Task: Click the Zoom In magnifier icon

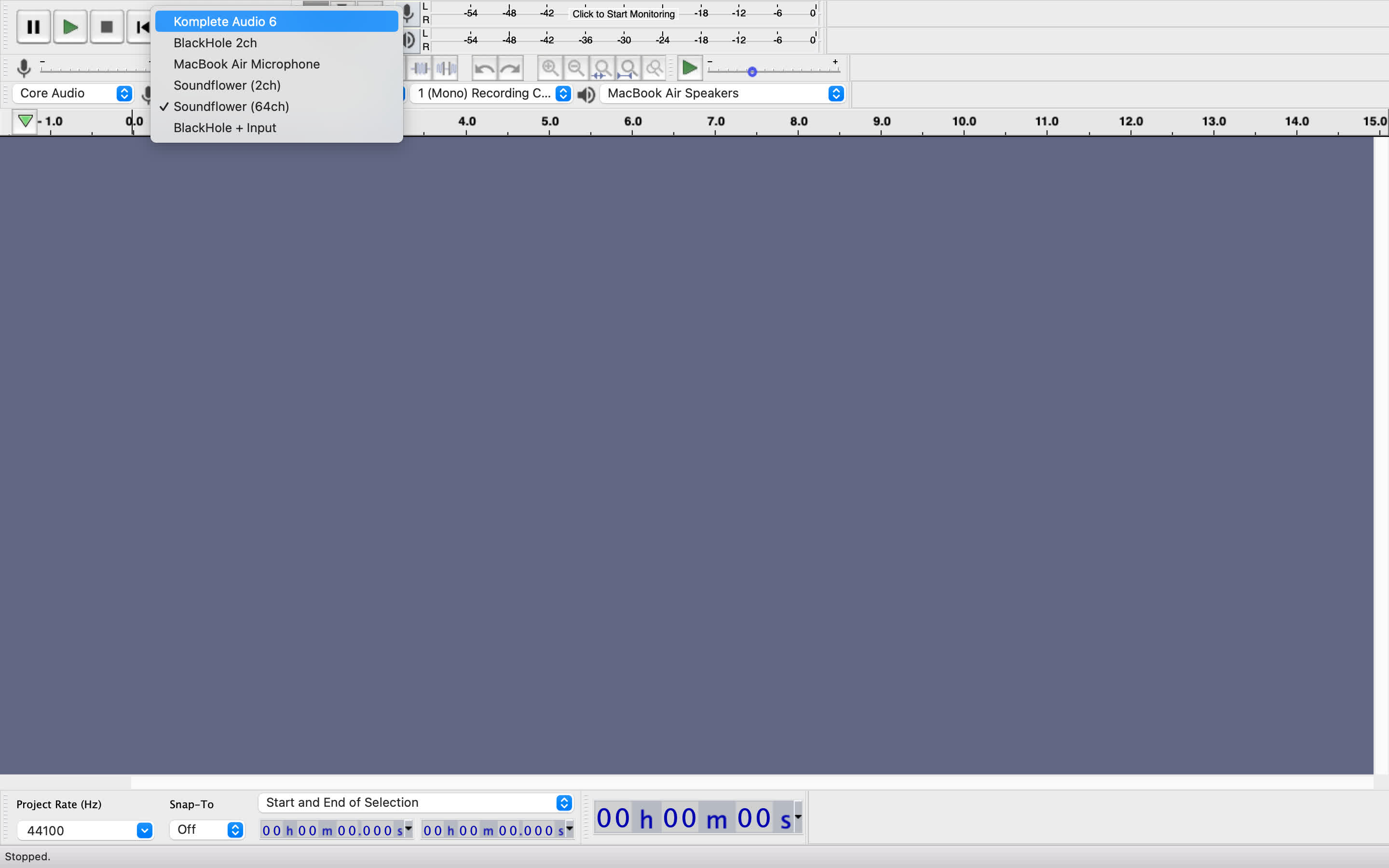Action: [x=550, y=68]
